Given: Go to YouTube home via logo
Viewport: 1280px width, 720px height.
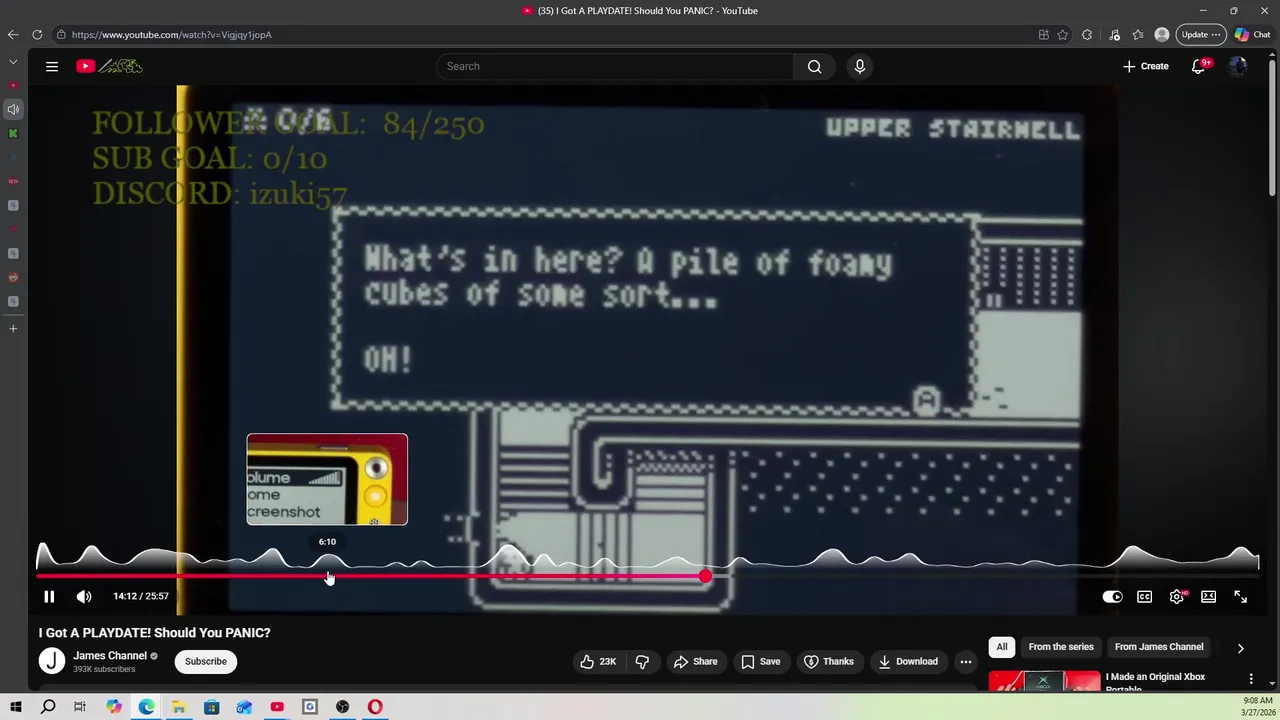Looking at the screenshot, I should pos(110,66).
